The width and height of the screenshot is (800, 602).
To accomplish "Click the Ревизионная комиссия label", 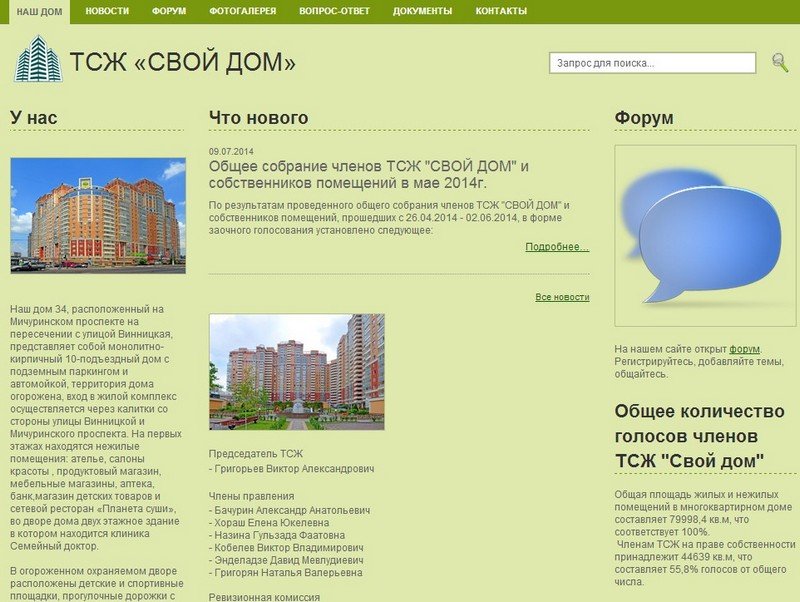I will pos(264,596).
